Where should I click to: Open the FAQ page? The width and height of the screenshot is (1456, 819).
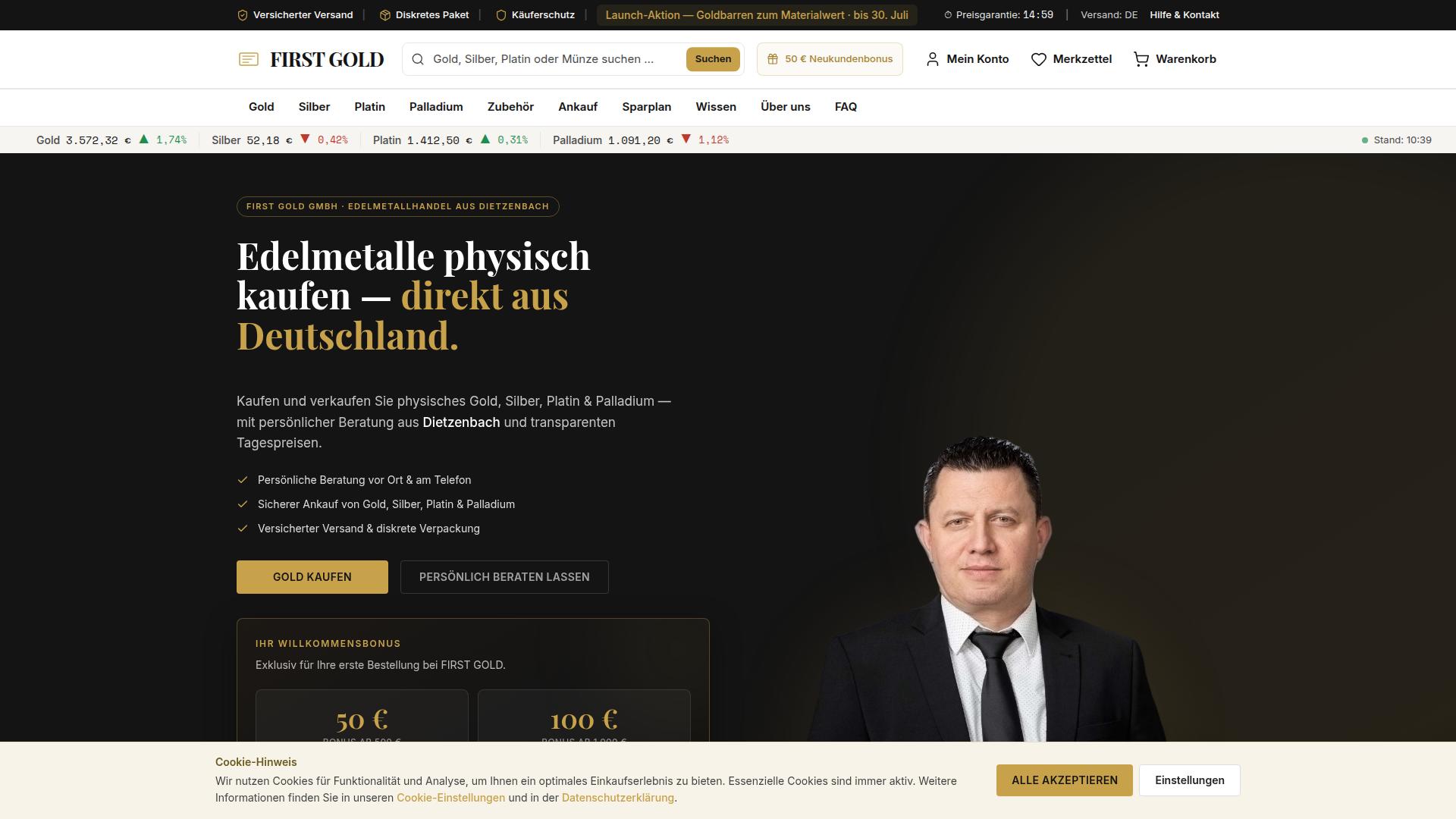(846, 107)
